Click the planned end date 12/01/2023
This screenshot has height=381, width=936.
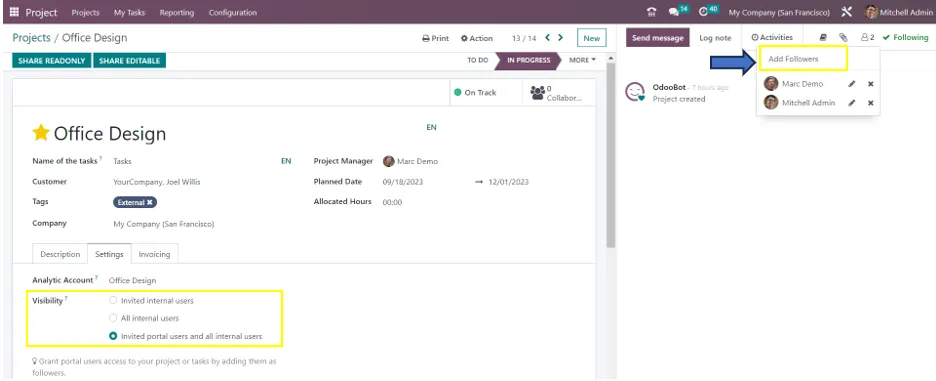509,182
